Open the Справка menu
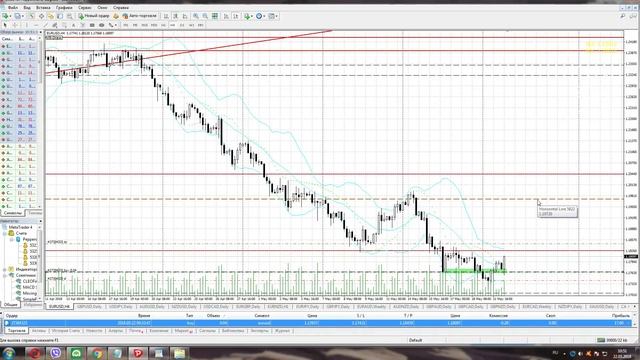 pyautogui.click(x=121, y=7)
